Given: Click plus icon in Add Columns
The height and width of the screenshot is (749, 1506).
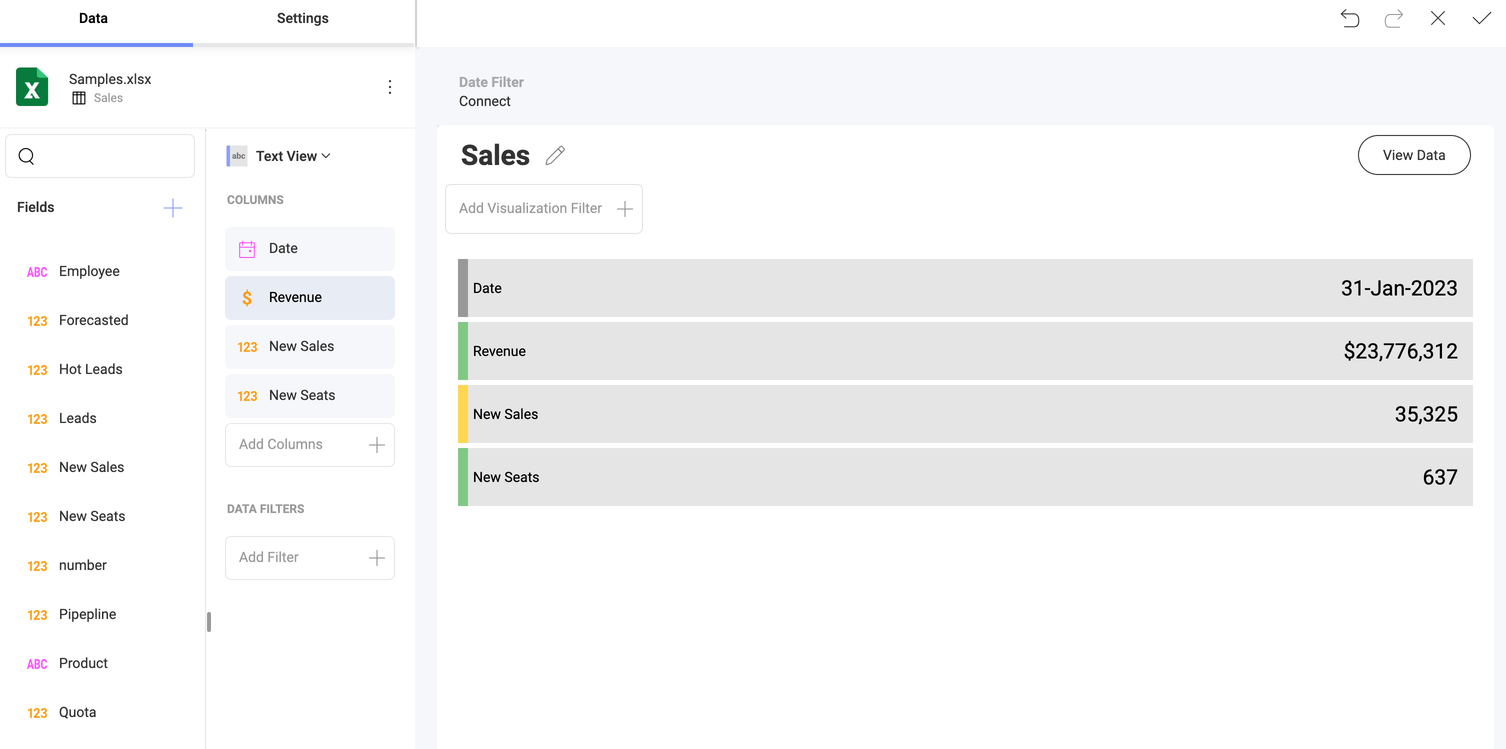Looking at the screenshot, I should click(x=377, y=445).
